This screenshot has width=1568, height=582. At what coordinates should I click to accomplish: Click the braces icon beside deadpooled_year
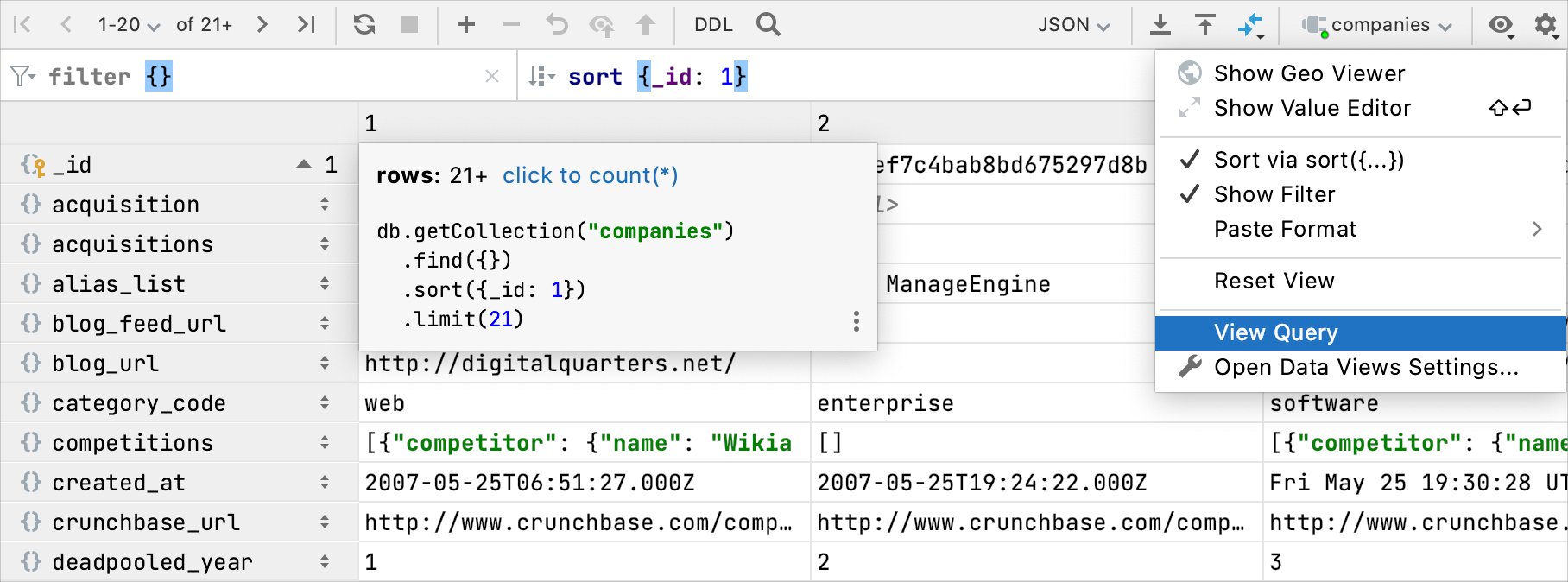pos(31,561)
